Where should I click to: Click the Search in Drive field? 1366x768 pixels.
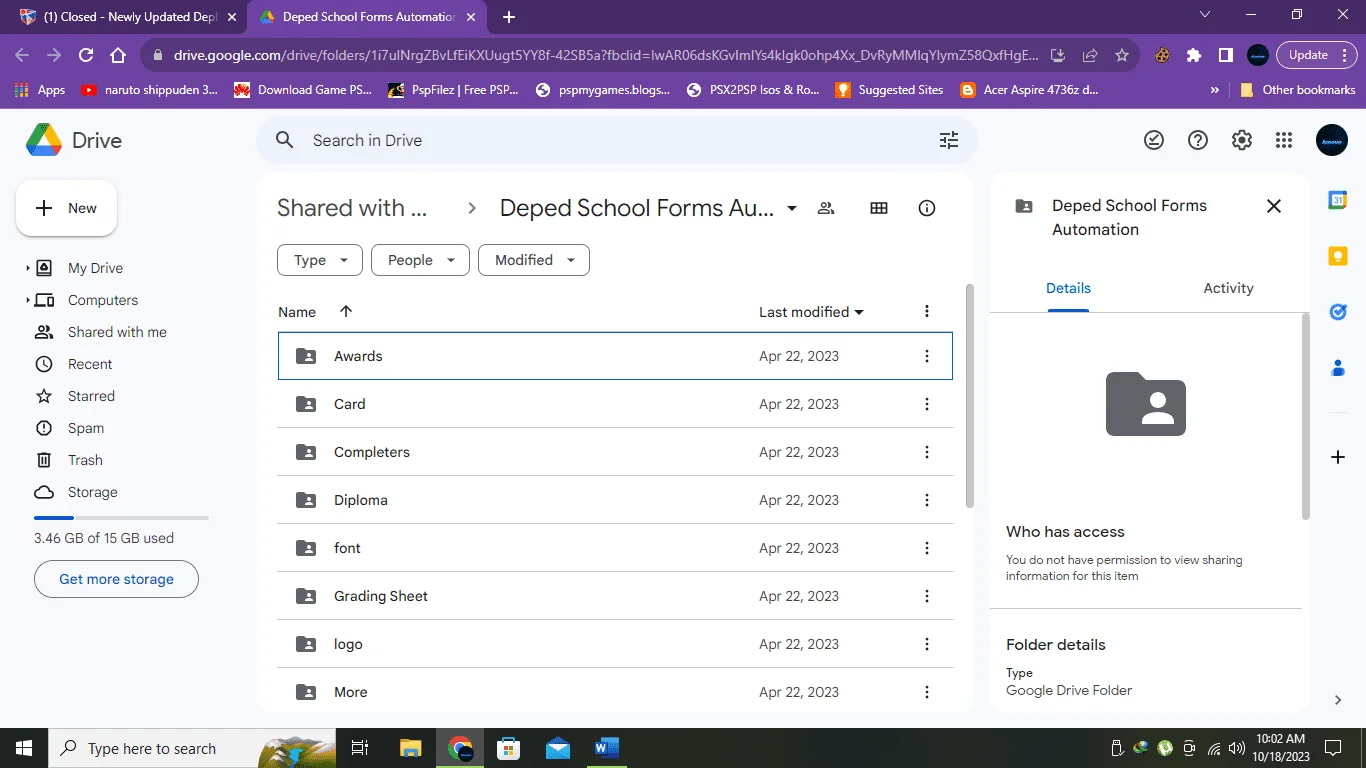[x=616, y=140]
